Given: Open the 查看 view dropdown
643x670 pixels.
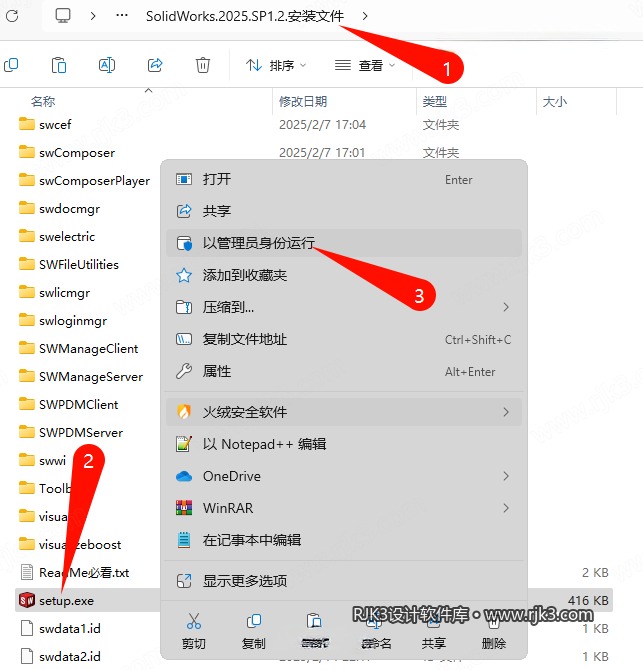Looking at the screenshot, I should click(x=365, y=65).
